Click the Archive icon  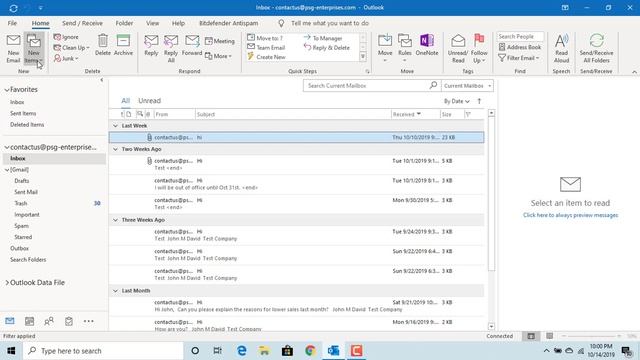[x=123, y=41]
